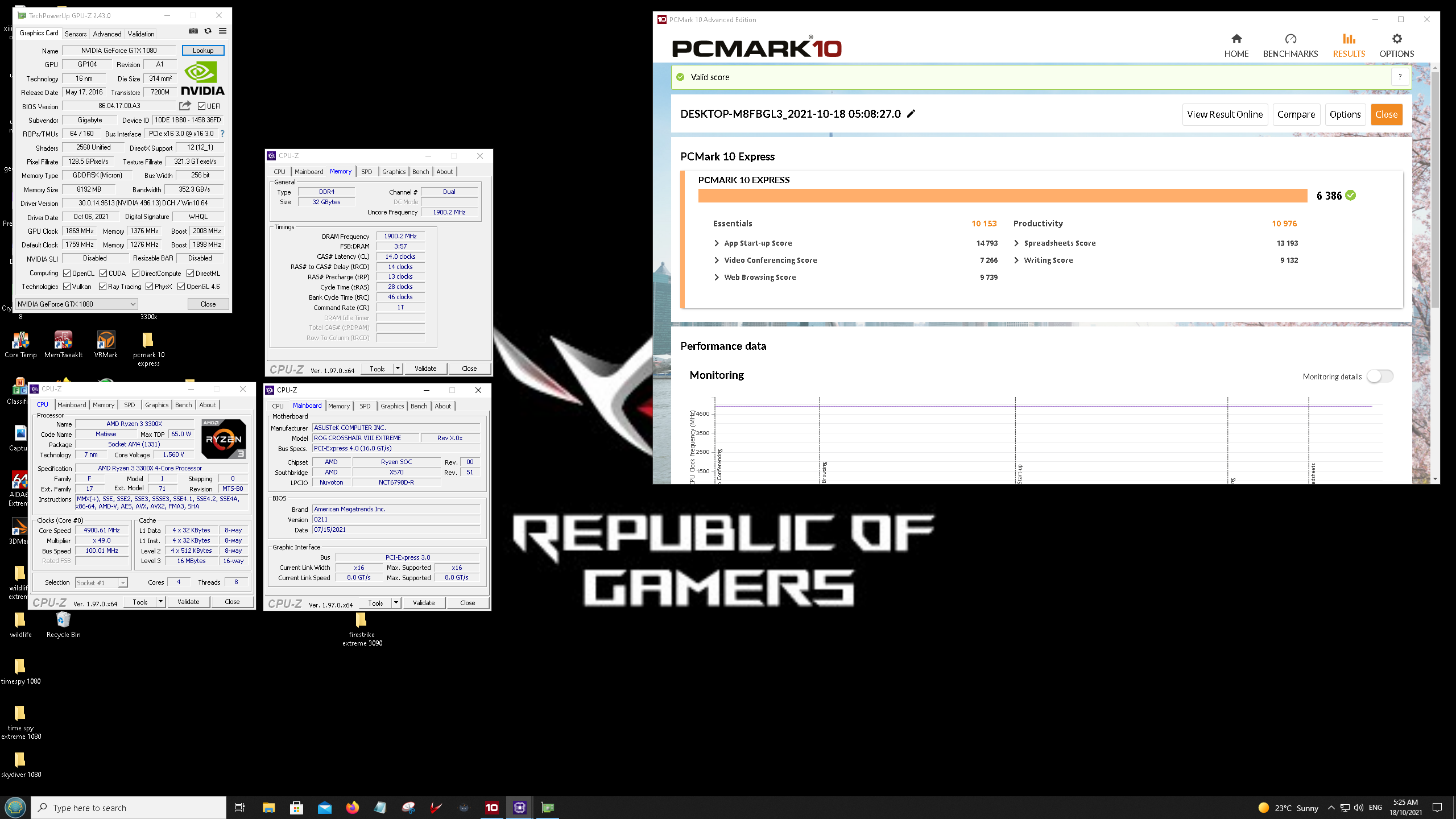
Task: Open PCMark 10 HOME icon
Action: pos(1236,45)
